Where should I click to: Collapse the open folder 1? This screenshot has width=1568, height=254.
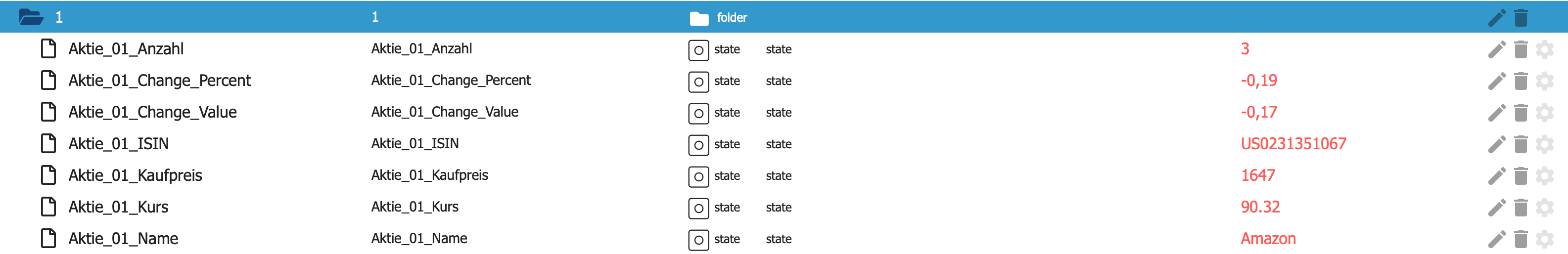coord(31,17)
